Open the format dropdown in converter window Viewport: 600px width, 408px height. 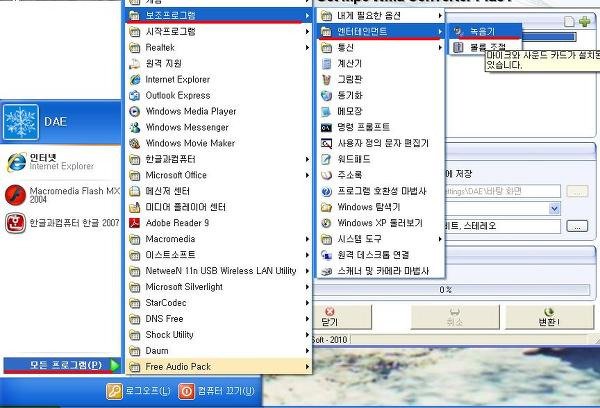click(554, 208)
